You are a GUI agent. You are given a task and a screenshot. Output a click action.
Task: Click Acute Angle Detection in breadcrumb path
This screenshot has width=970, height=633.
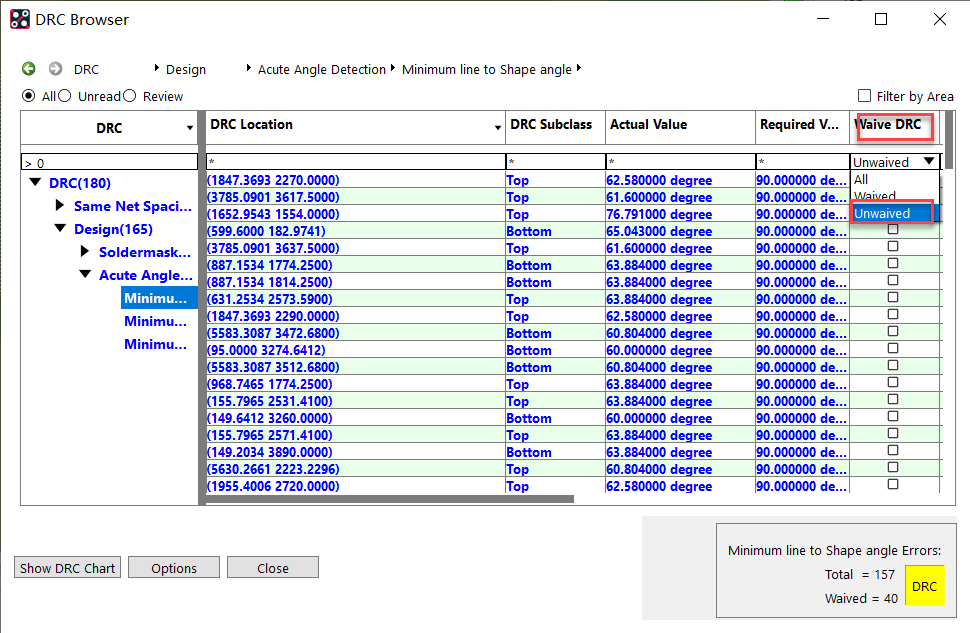pyautogui.click(x=321, y=70)
